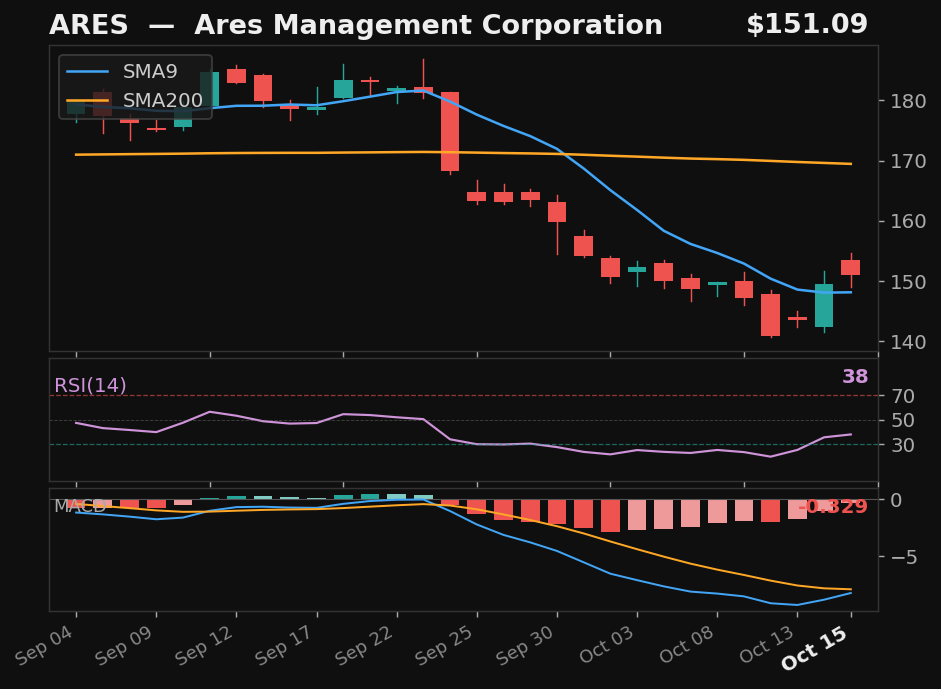Click the Sep 12 date label
941x689 pixels.
pyautogui.click(x=205, y=645)
